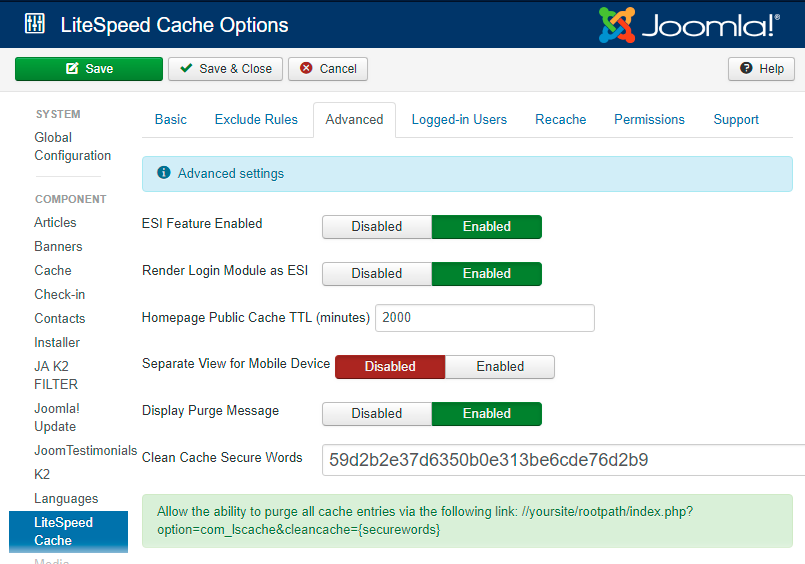
Task: Select the Advanced tab
Action: tap(354, 120)
